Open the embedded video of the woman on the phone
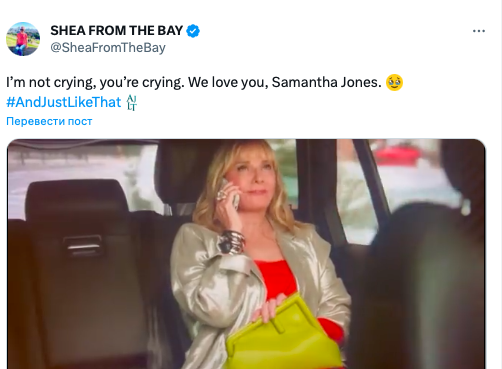Image resolution: width=502 pixels, height=369 pixels. click(x=246, y=254)
